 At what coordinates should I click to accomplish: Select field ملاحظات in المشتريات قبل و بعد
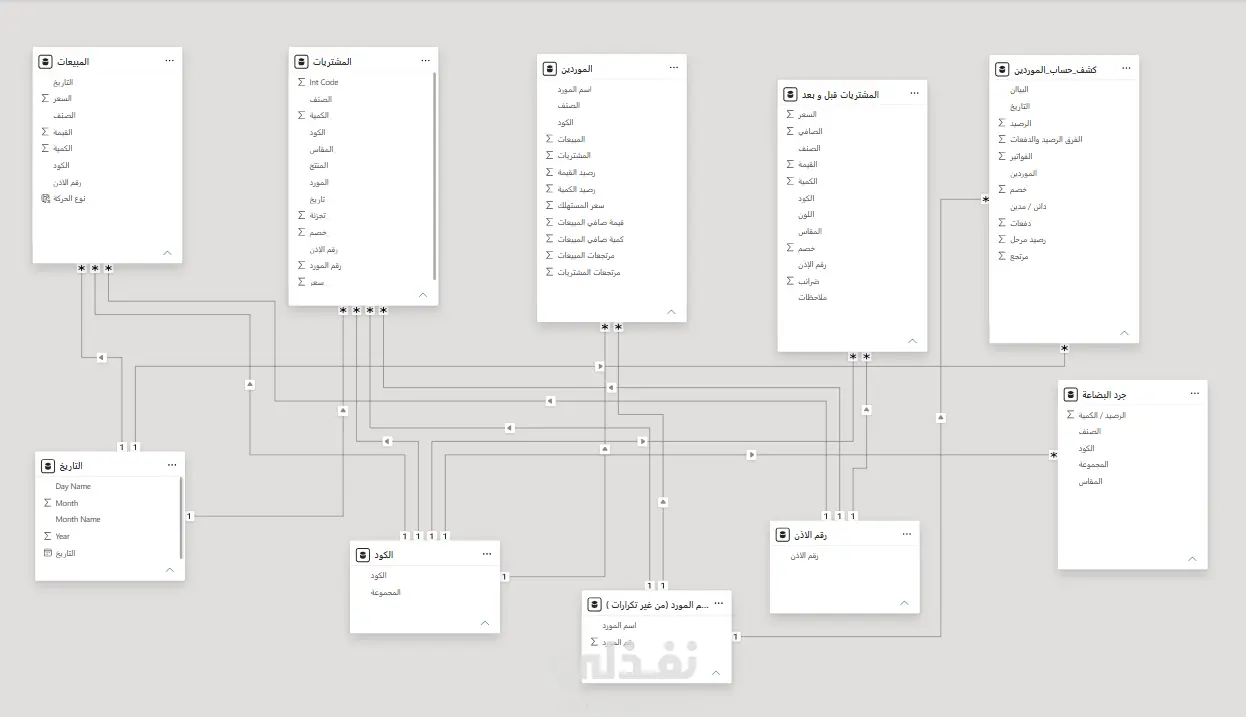[812, 298]
